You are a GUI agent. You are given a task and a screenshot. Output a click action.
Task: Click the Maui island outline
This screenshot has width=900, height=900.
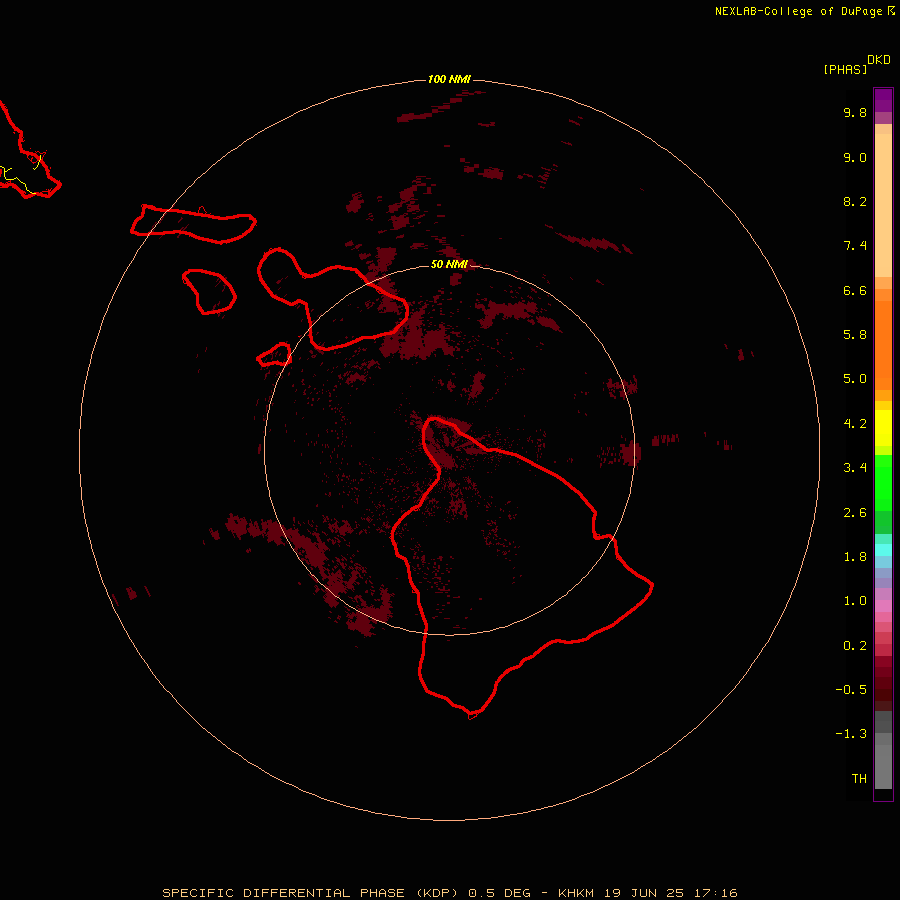333,298
